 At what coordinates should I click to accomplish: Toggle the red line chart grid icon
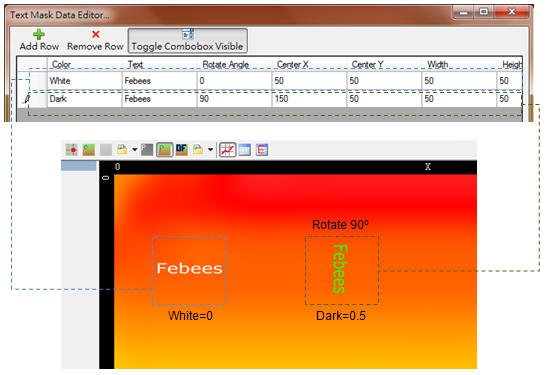tap(227, 150)
